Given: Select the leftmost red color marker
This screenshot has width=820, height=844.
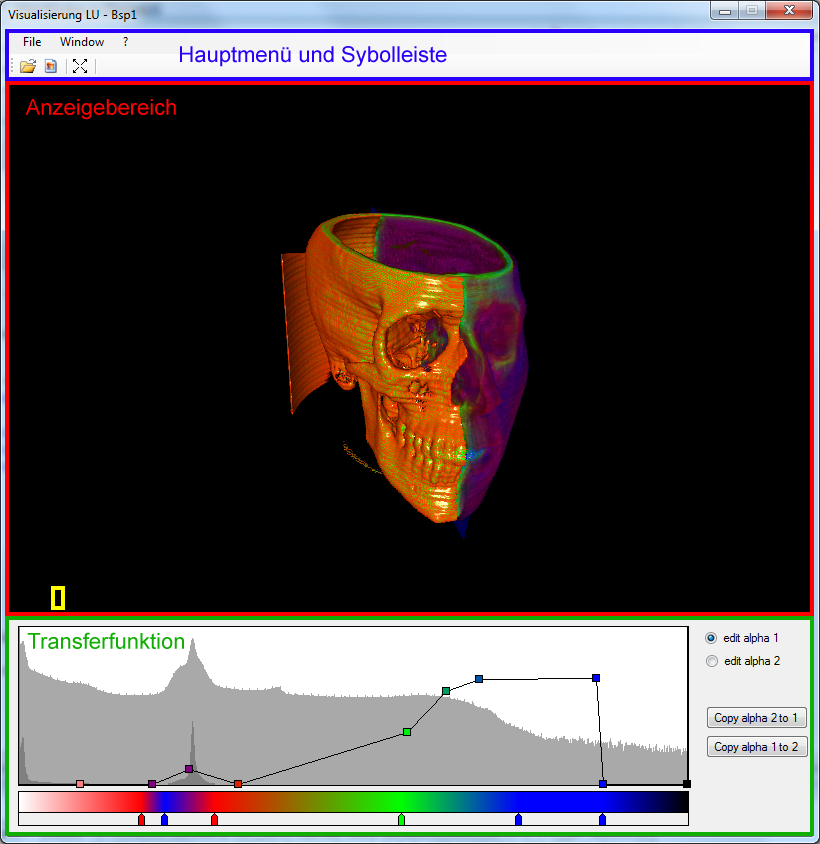Looking at the screenshot, I should click(x=141, y=820).
